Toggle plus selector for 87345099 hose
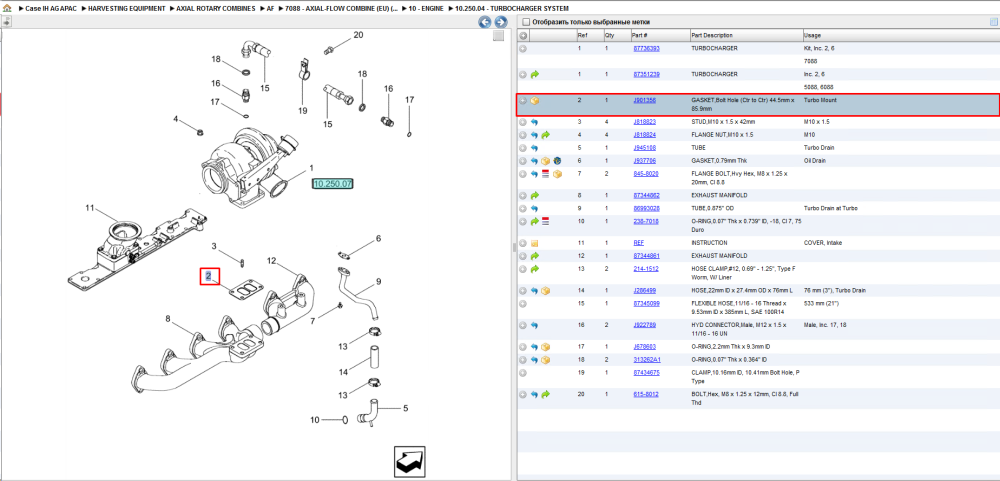The image size is (1000, 481). pos(523,304)
